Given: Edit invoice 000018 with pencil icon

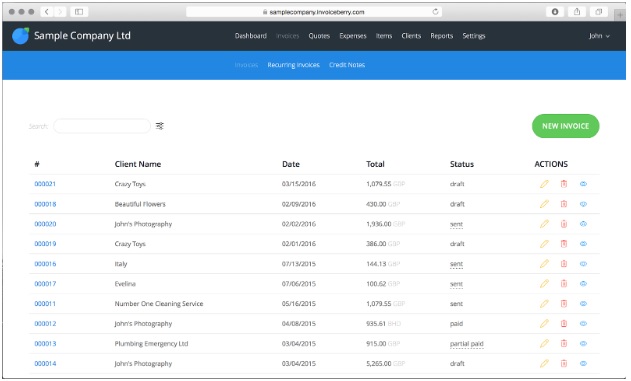Looking at the screenshot, I should 544,204.
